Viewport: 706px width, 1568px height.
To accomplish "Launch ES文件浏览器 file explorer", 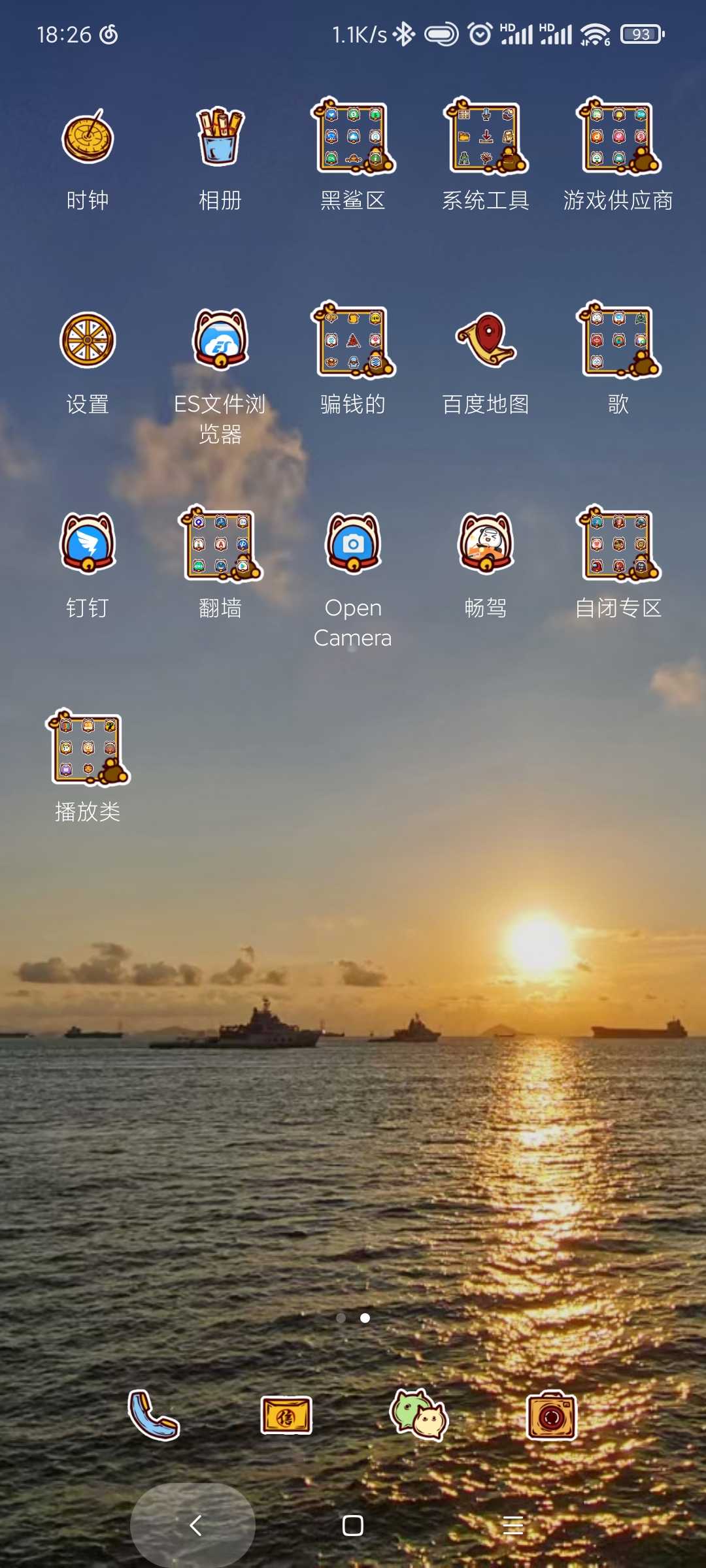I will (220, 341).
